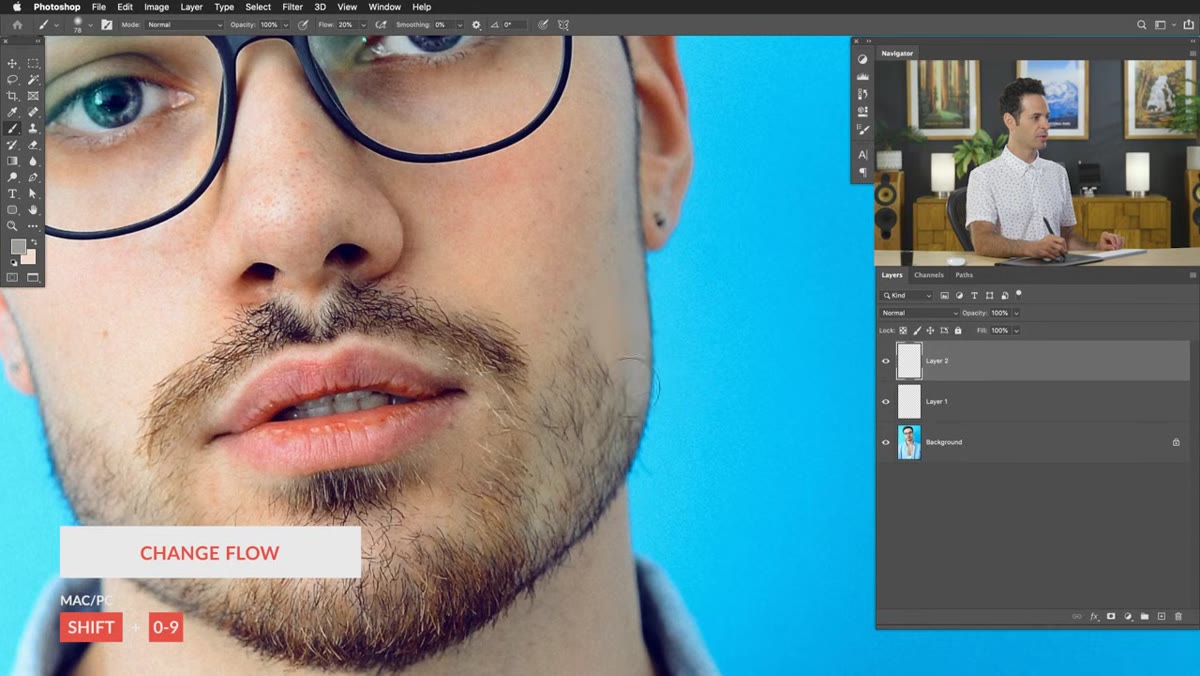The height and width of the screenshot is (676, 1200).
Task: Hide Layer 1 visibility eye
Action: pos(885,402)
